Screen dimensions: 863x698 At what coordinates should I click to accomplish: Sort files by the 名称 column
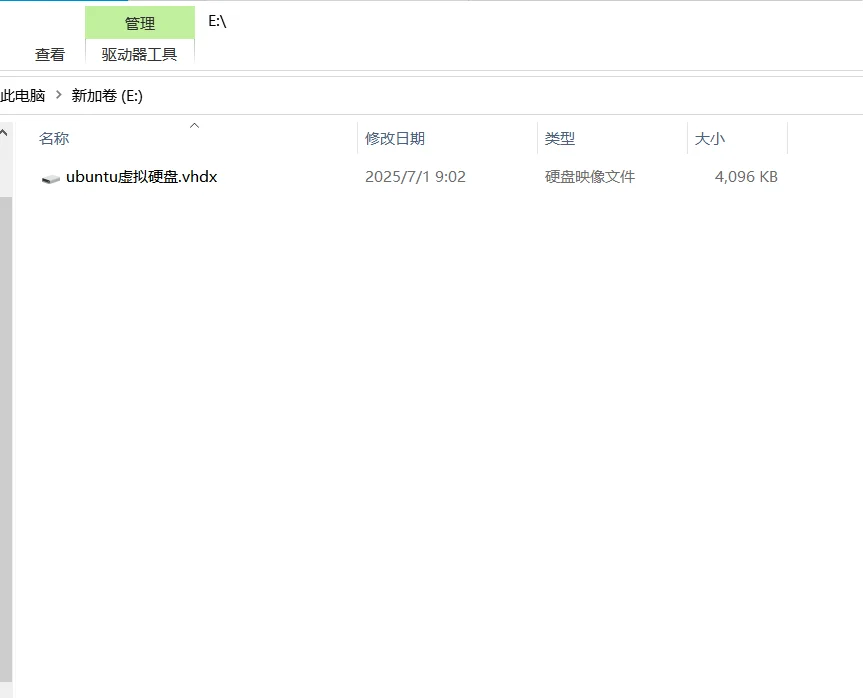(53, 138)
